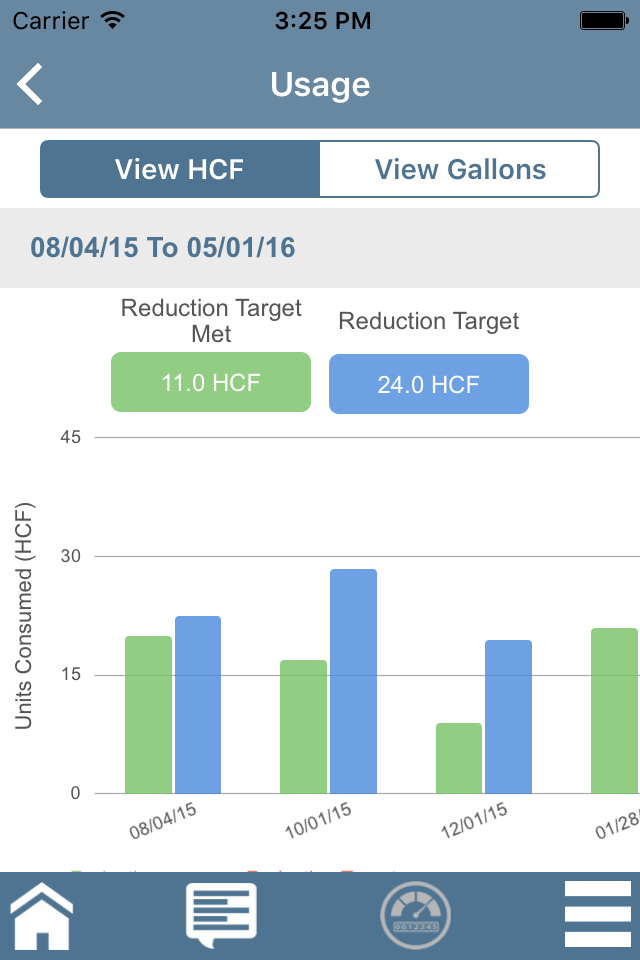Tap the green bar for 08/04/15

pyautogui.click(x=148, y=714)
